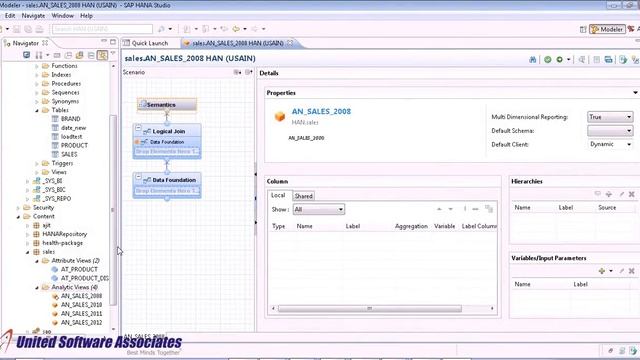Collapse the Content node
Image resolution: width=640 pixels, height=360 pixels.
[18, 217]
